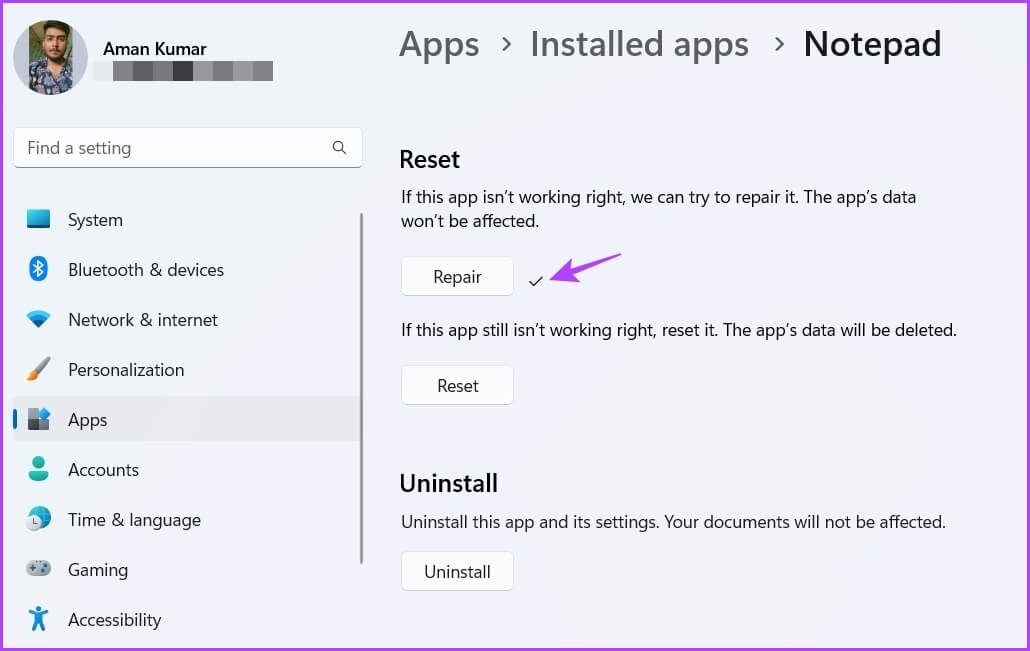Screen dimensions: 1030x651
Task: Click the Accounts person icon
Action: (x=38, y=469)
